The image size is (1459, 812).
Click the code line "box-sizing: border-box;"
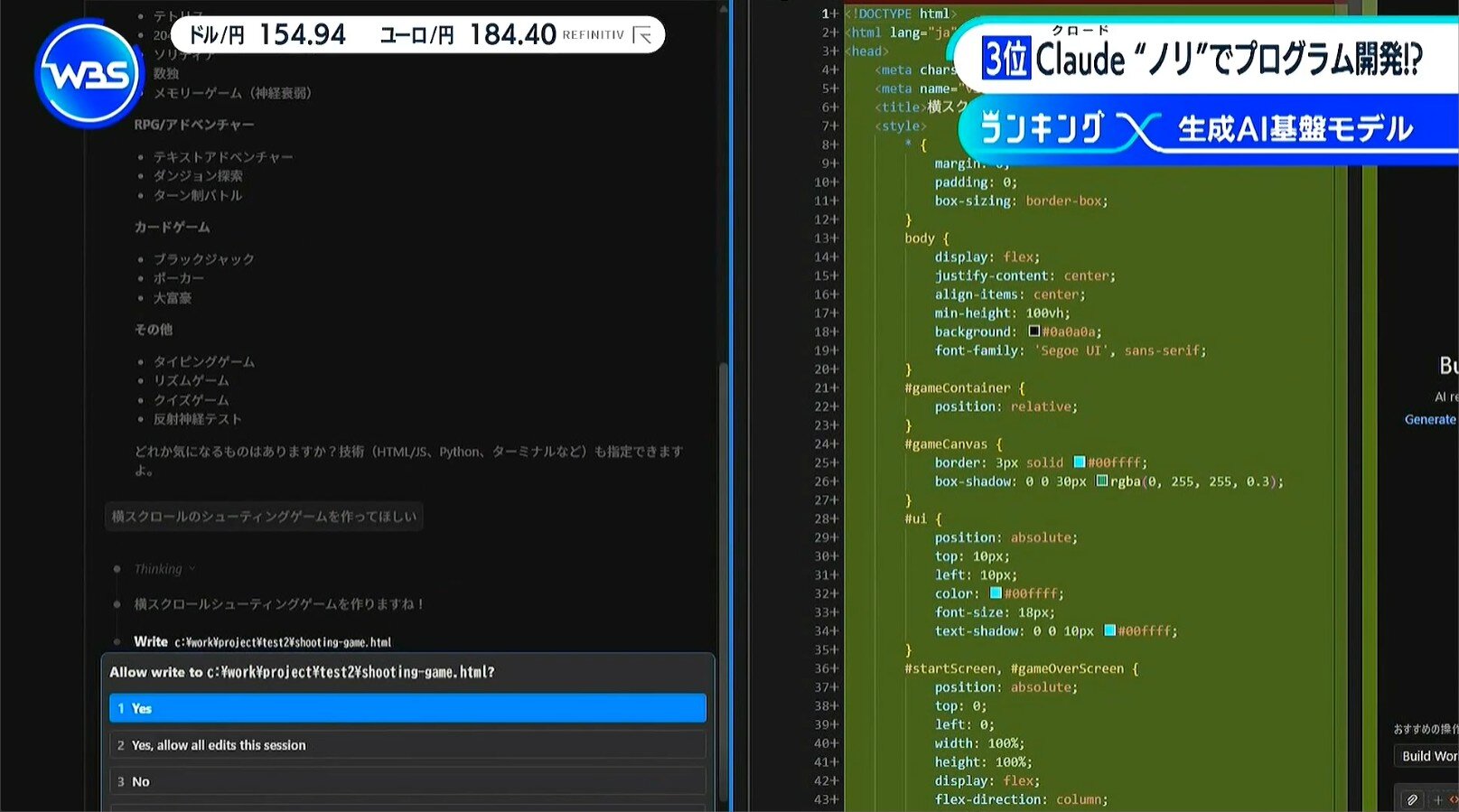click(x=1022, y=201)
